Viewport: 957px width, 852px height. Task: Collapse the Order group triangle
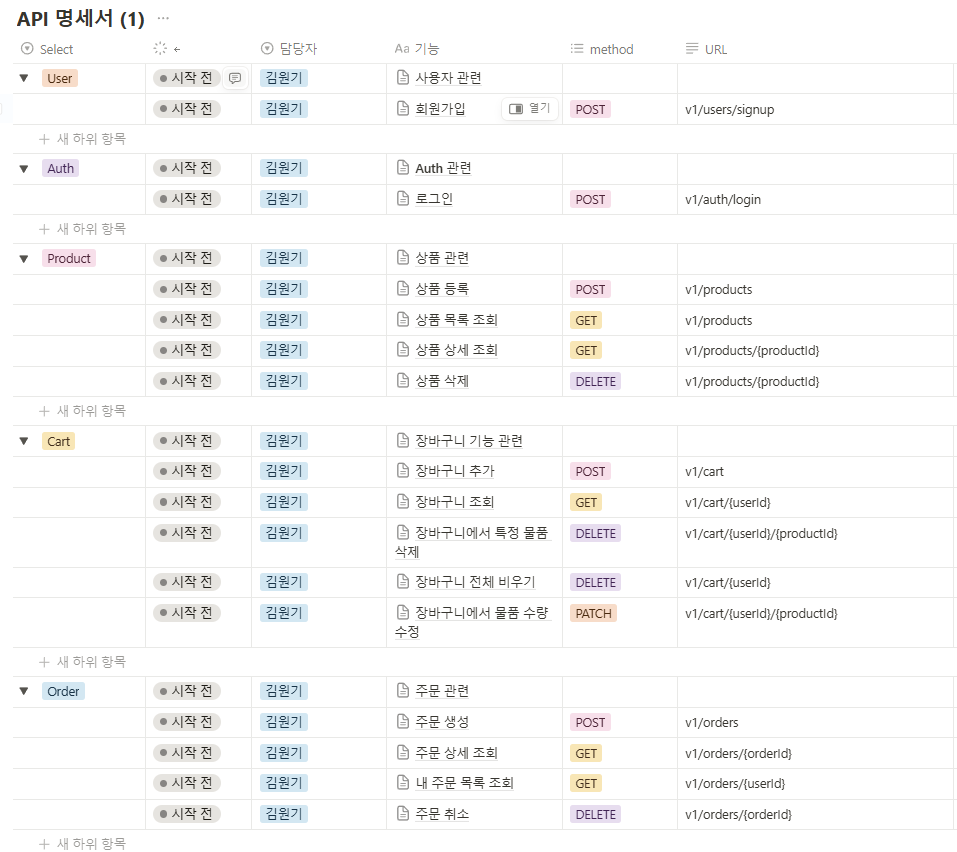(24, 691)
